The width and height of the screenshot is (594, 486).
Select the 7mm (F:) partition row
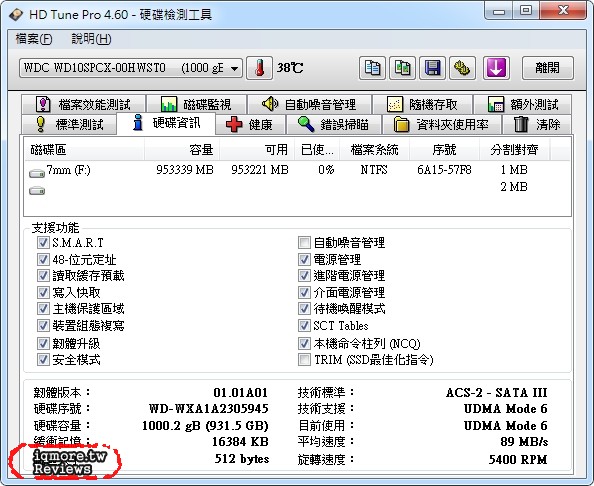[297, 170]
